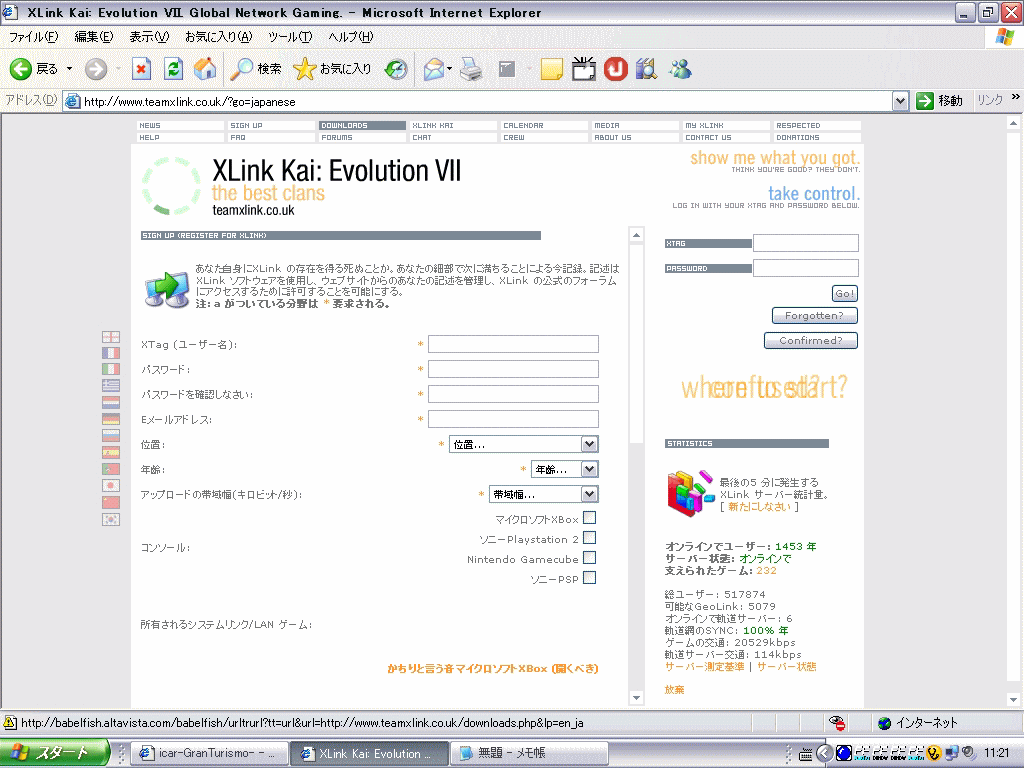Open the Back button history dropdown arrow
The width and height of the screenshot is (1024, 768).
[x=69, y=69]
